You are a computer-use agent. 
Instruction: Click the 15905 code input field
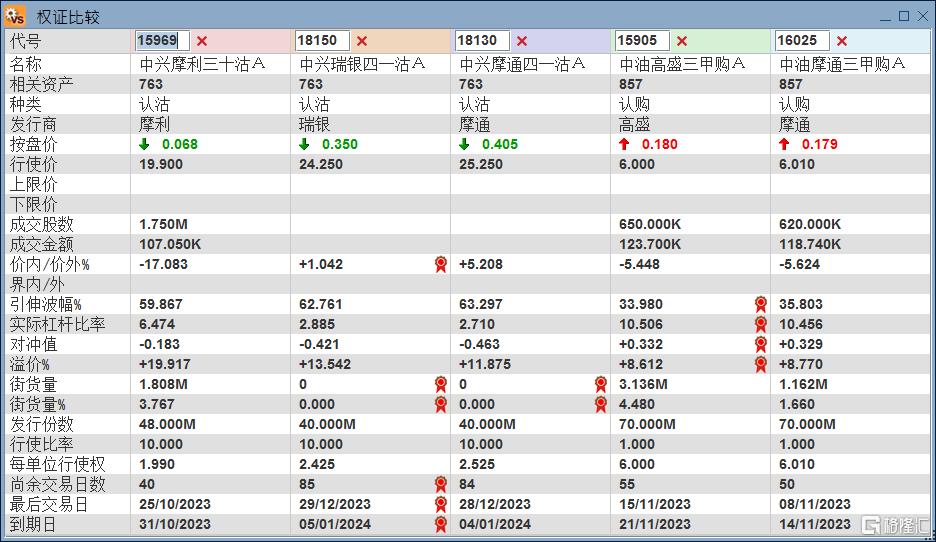click(642, 41)
